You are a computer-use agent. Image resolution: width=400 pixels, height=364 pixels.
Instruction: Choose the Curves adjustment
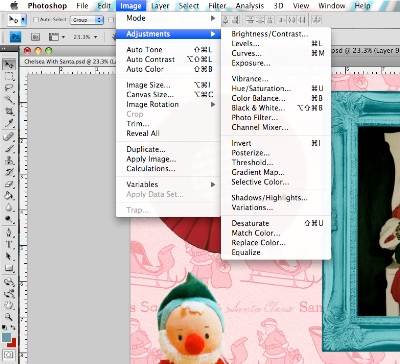point(276,53)
